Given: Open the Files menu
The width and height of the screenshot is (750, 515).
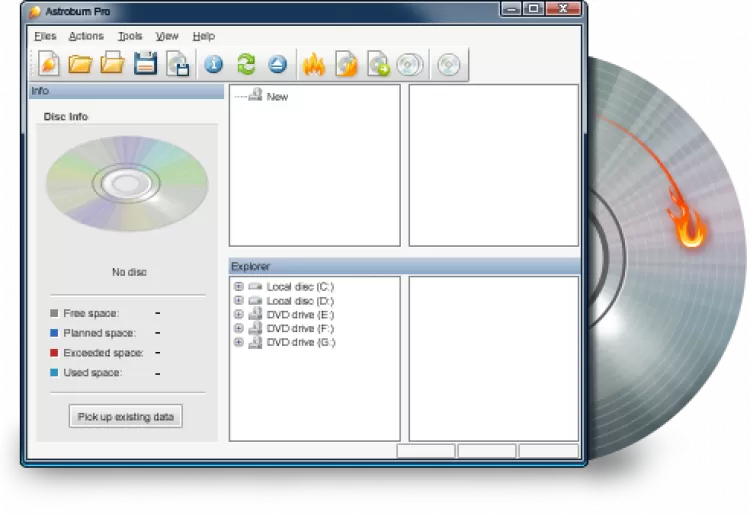Looking at the screenshot, I should 45,36.
